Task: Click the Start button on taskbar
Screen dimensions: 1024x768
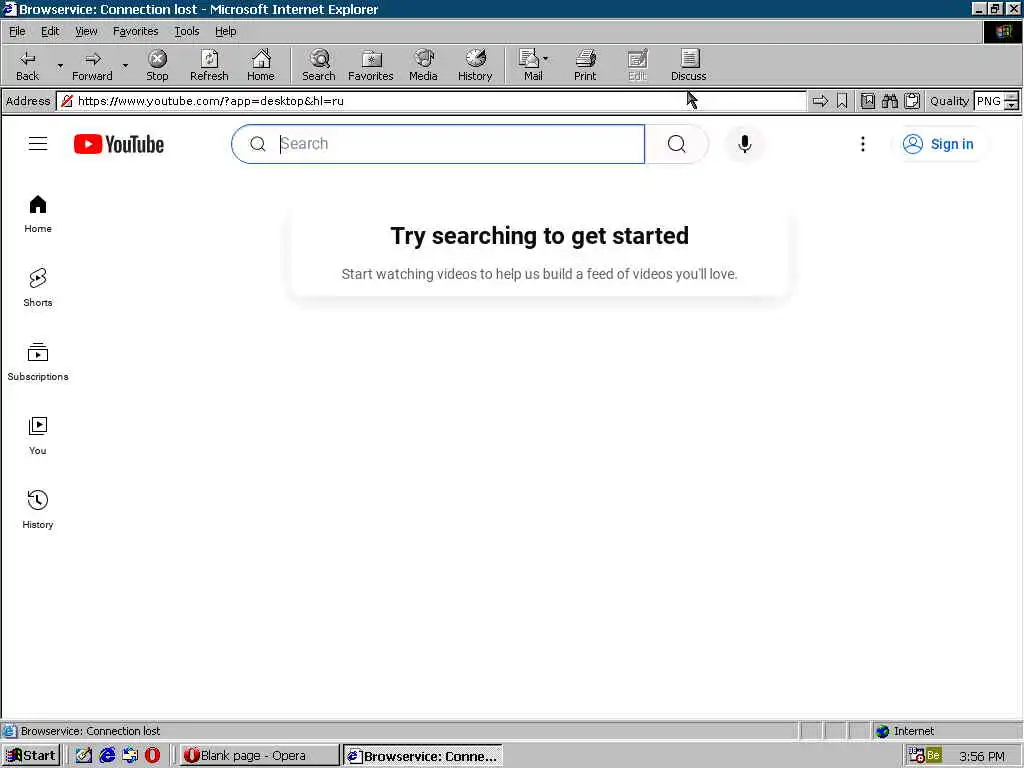Action: click(x=31, y=756)
